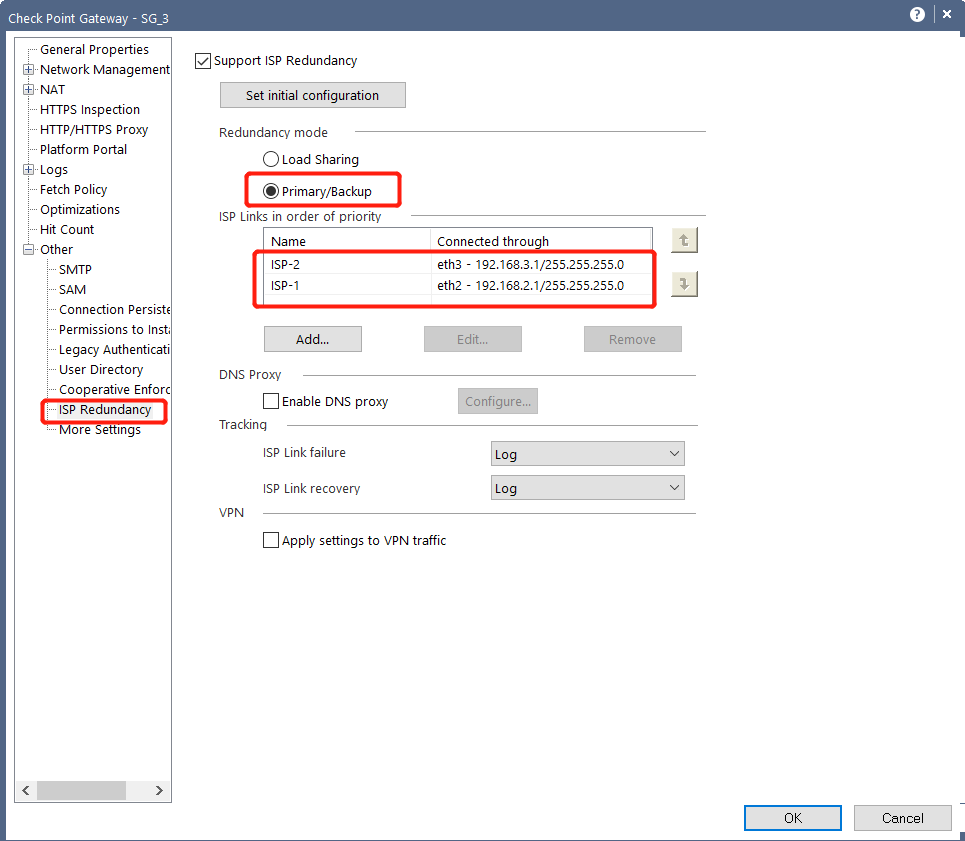Click Add to create a new ISP link
Viewport: 965px width, 841px height.
[x=312, y=338]
